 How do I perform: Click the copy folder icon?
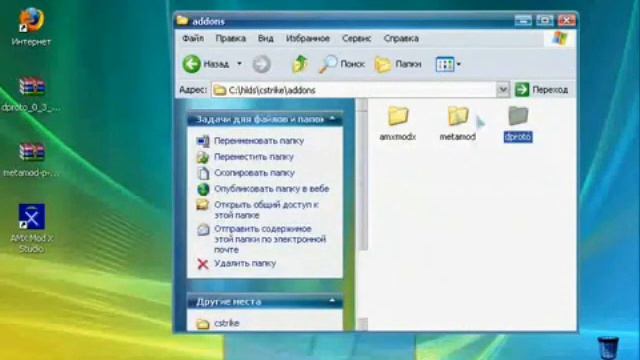(x=203, y=173)
